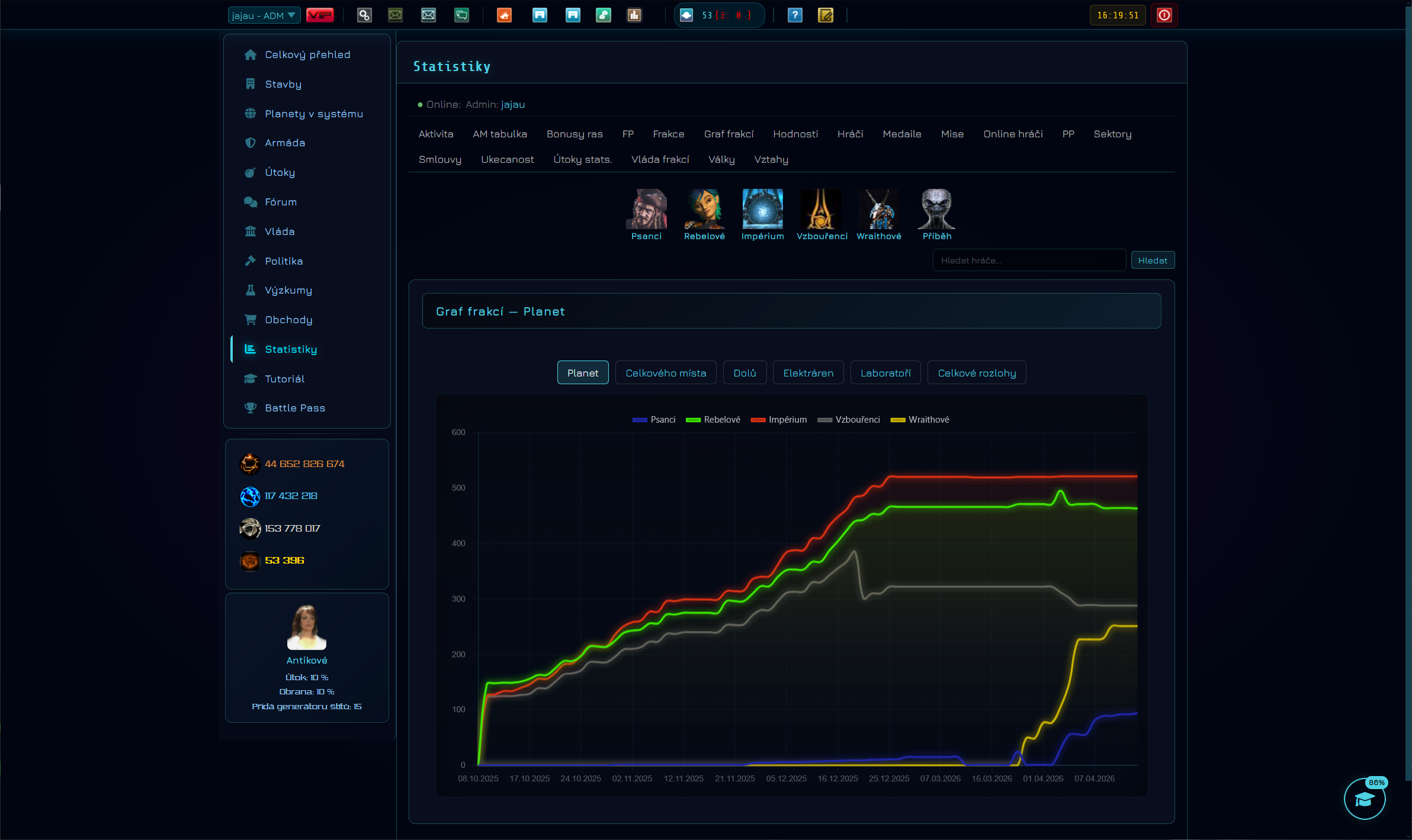
Task: Click the Hledat search button
Action: (x=1153, y=260)
